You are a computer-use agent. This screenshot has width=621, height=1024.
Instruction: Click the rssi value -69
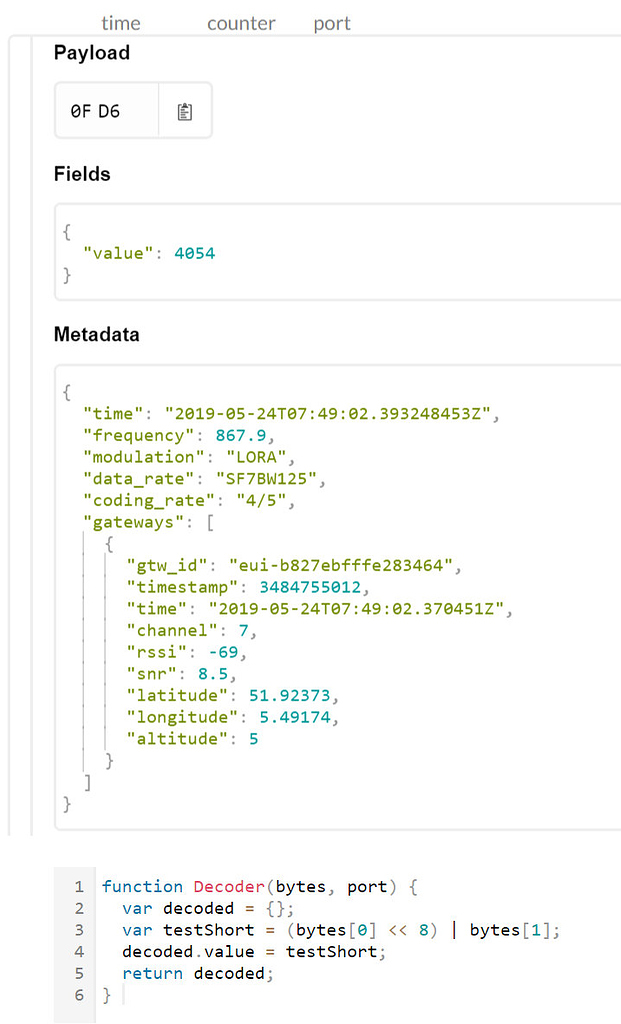(223, 652)
